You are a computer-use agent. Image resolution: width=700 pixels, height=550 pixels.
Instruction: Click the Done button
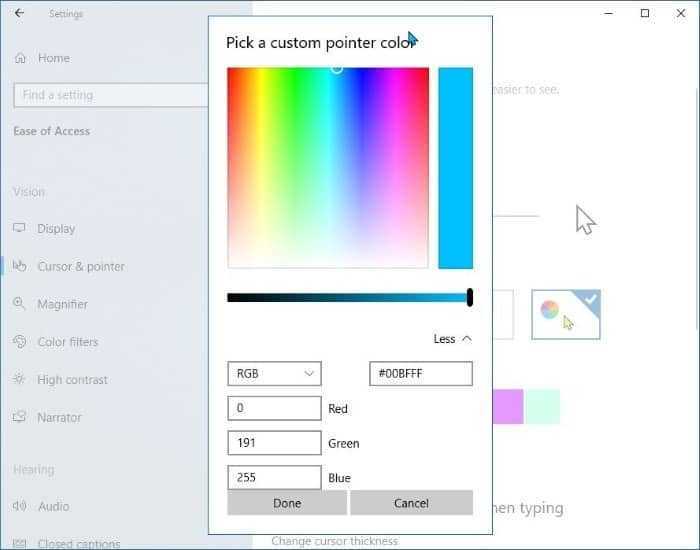click(x=287, y=503)
